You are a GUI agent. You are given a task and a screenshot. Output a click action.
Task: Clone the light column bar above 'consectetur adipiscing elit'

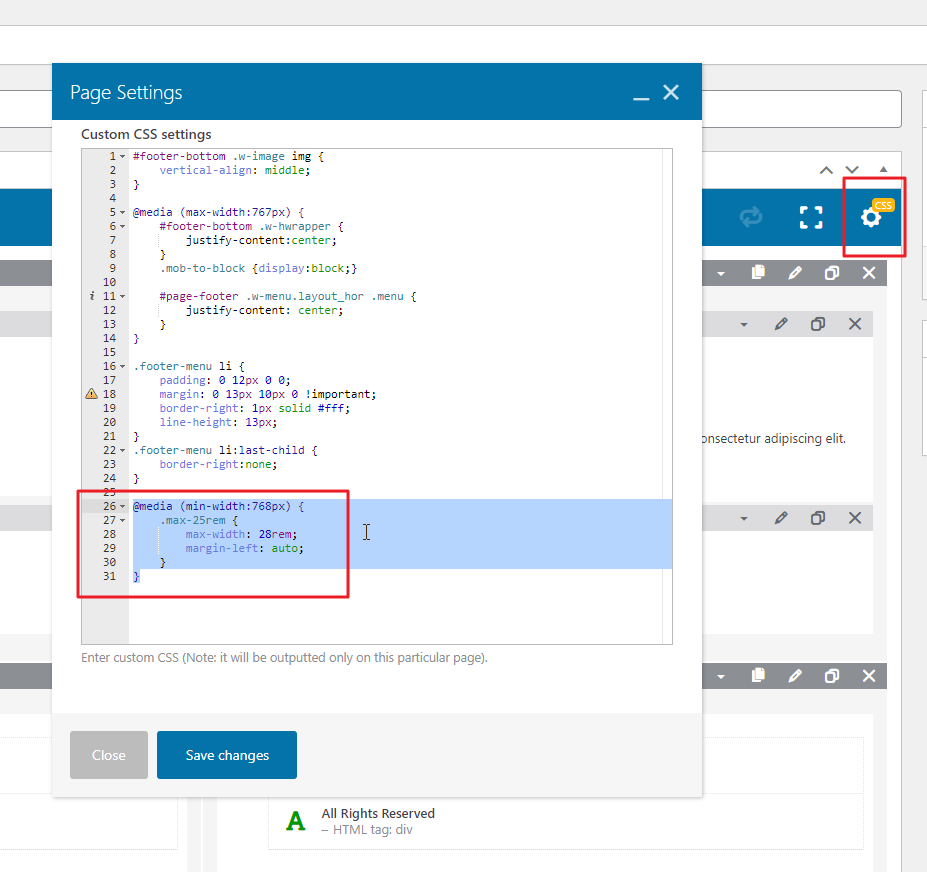818,324
